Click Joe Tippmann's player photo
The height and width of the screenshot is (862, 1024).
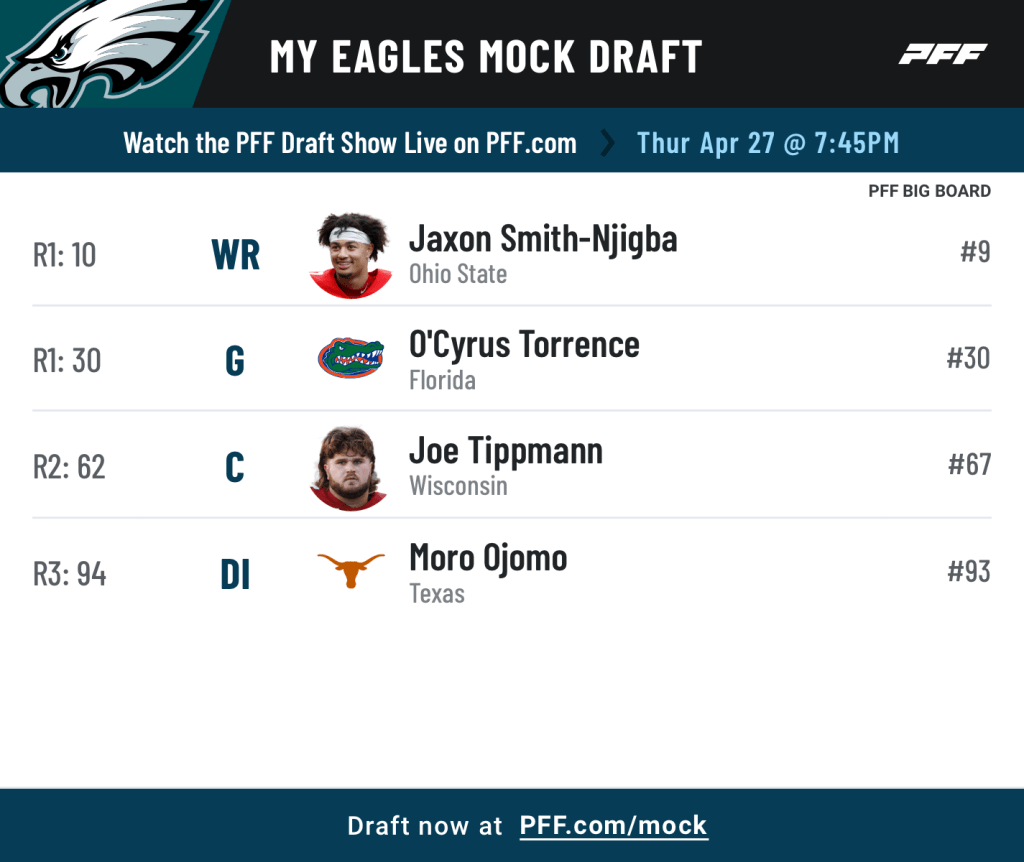[x=350, y=467]
